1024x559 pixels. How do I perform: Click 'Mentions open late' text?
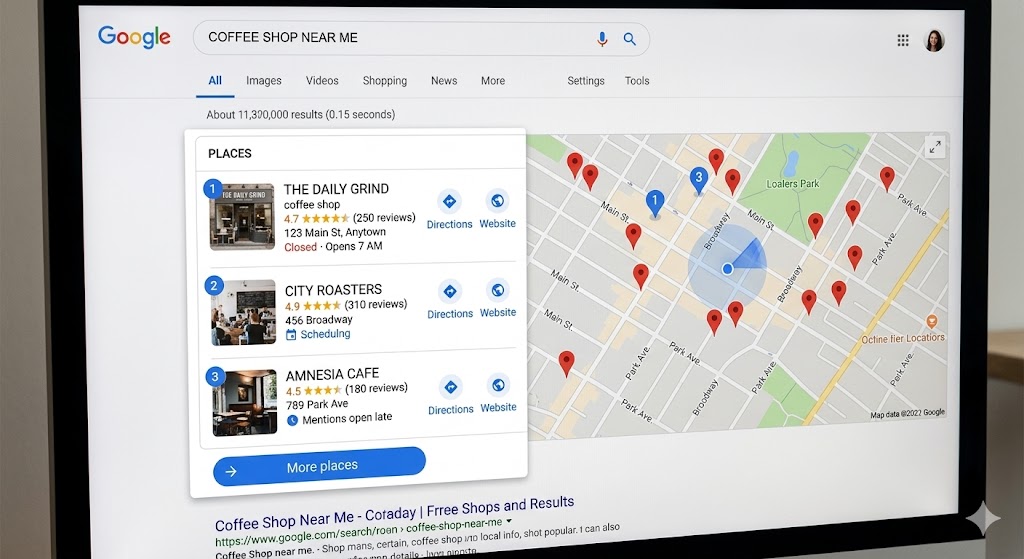tap(347, 418)
